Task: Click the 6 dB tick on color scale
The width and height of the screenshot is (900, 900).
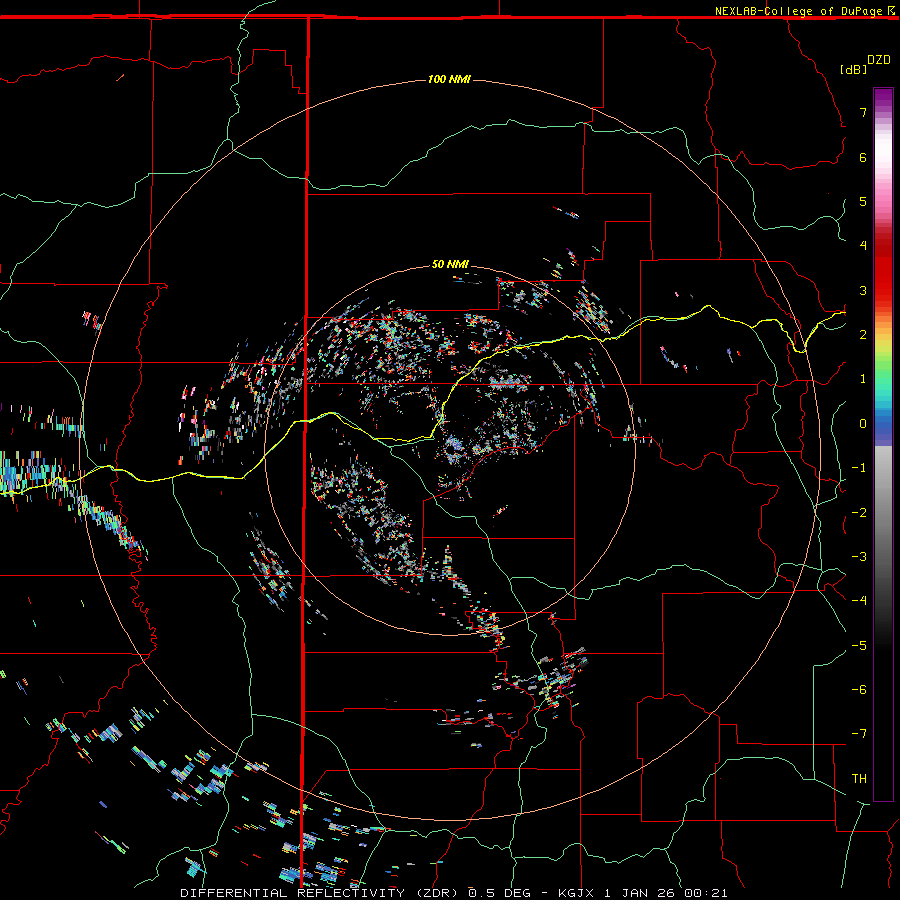Action: click(x=863, y=157)
